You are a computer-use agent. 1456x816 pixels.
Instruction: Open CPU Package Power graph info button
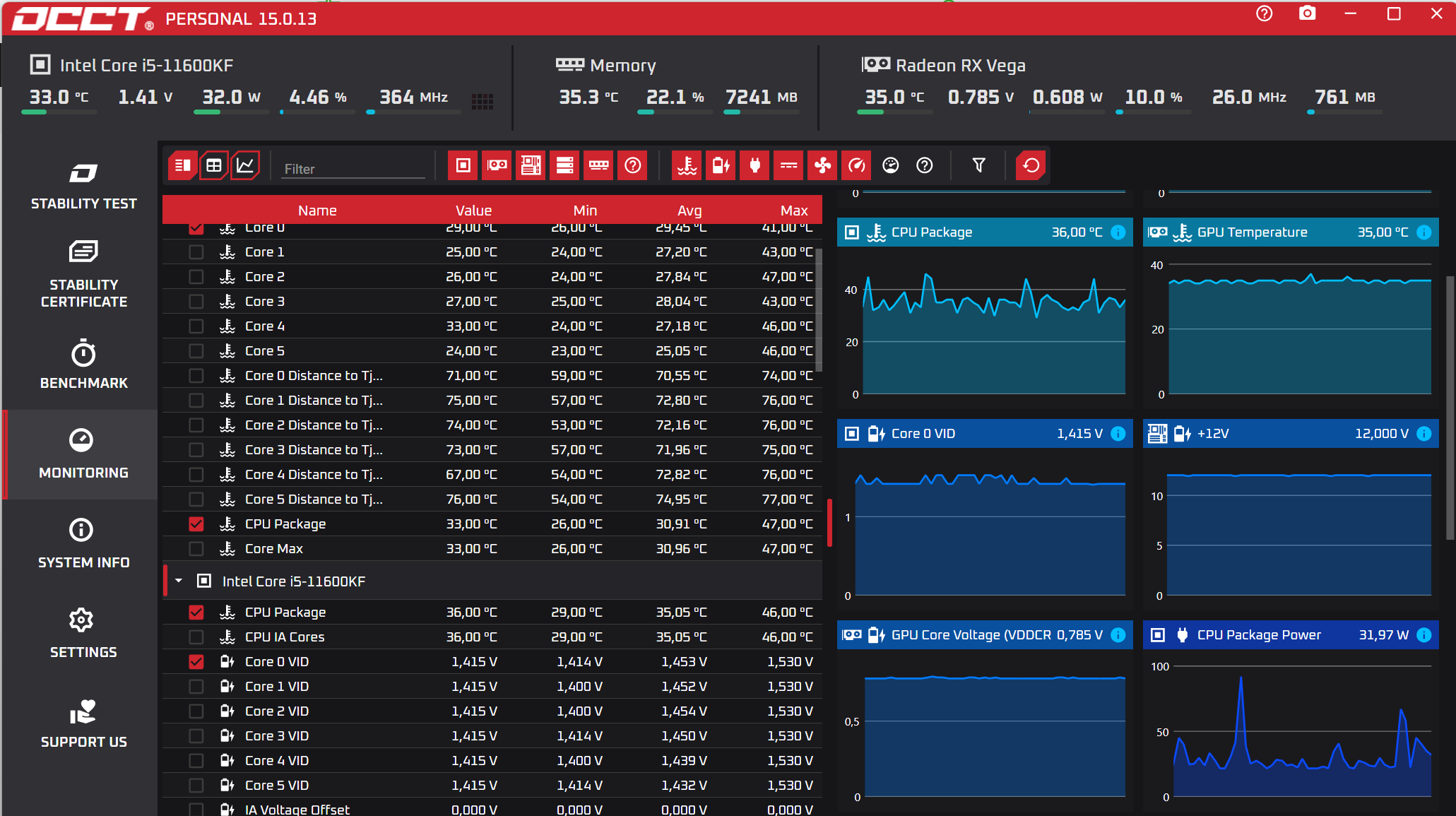click(x=1424, y=635)
